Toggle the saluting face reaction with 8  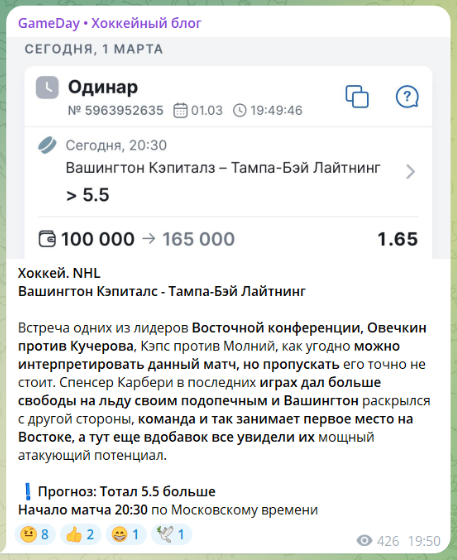[x=35, y=534]
